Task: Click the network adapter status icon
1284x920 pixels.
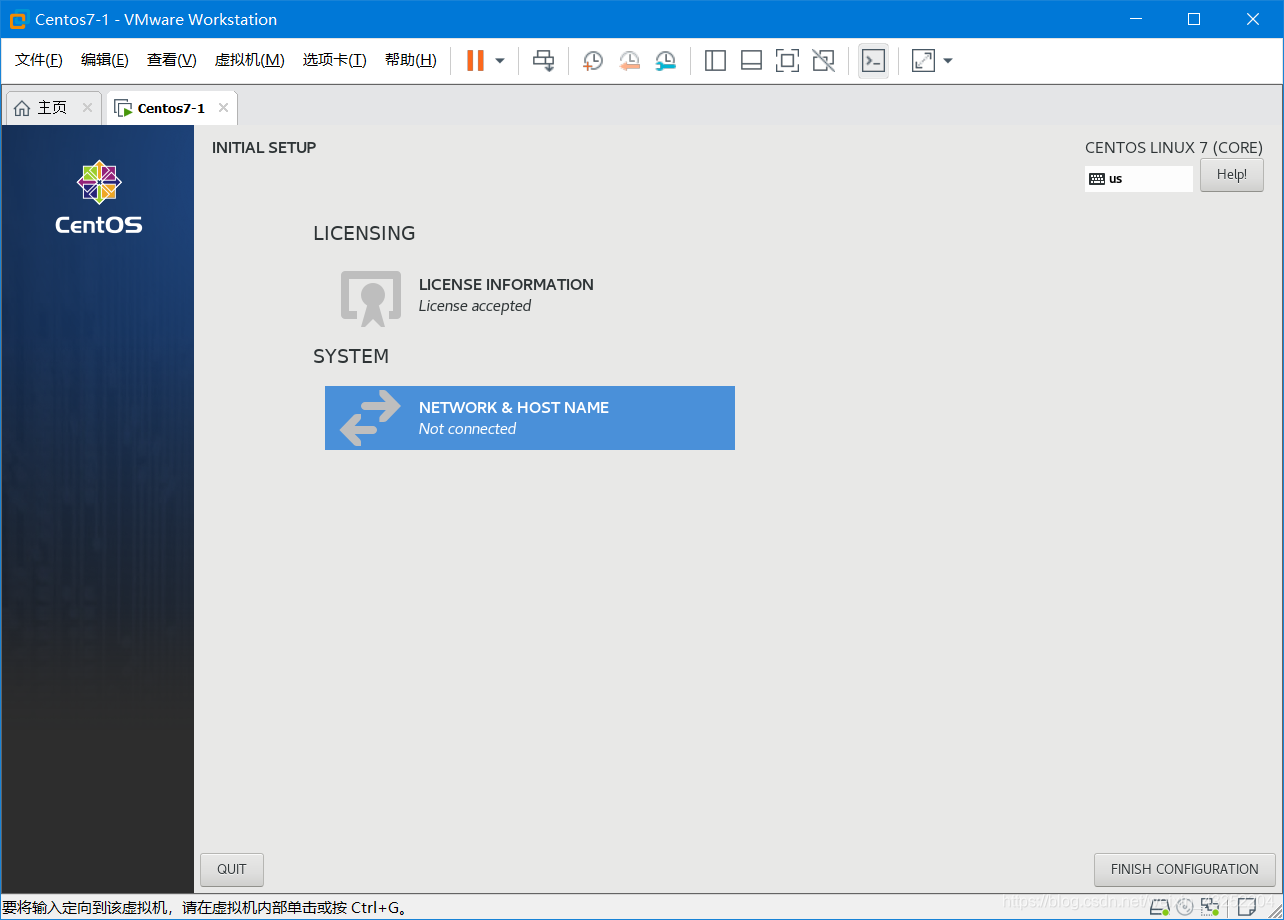Action: click(x=1211, y=907)
